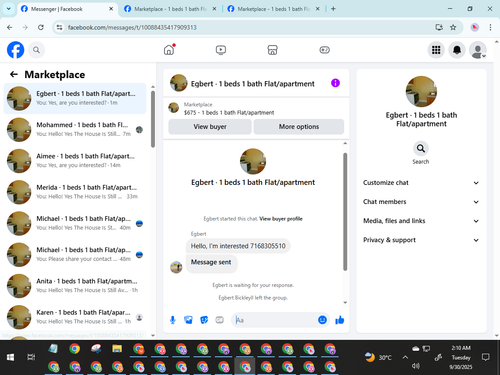Click the address bar URL
Viewport: 500px width, 375px height.
(132, 27)
